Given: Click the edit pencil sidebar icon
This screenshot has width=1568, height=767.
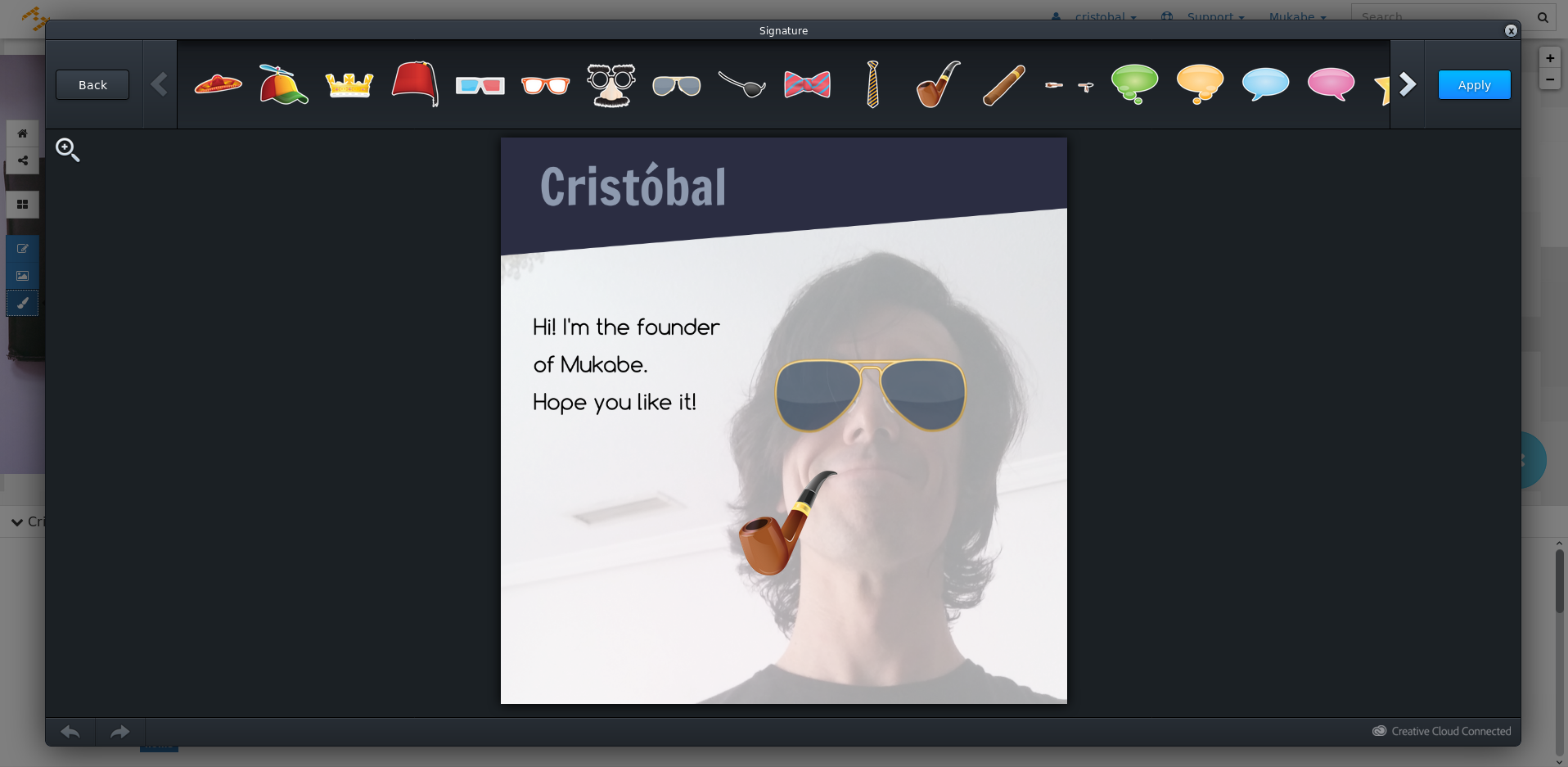Looking at the screenshot, I should (x=22, y=249).
